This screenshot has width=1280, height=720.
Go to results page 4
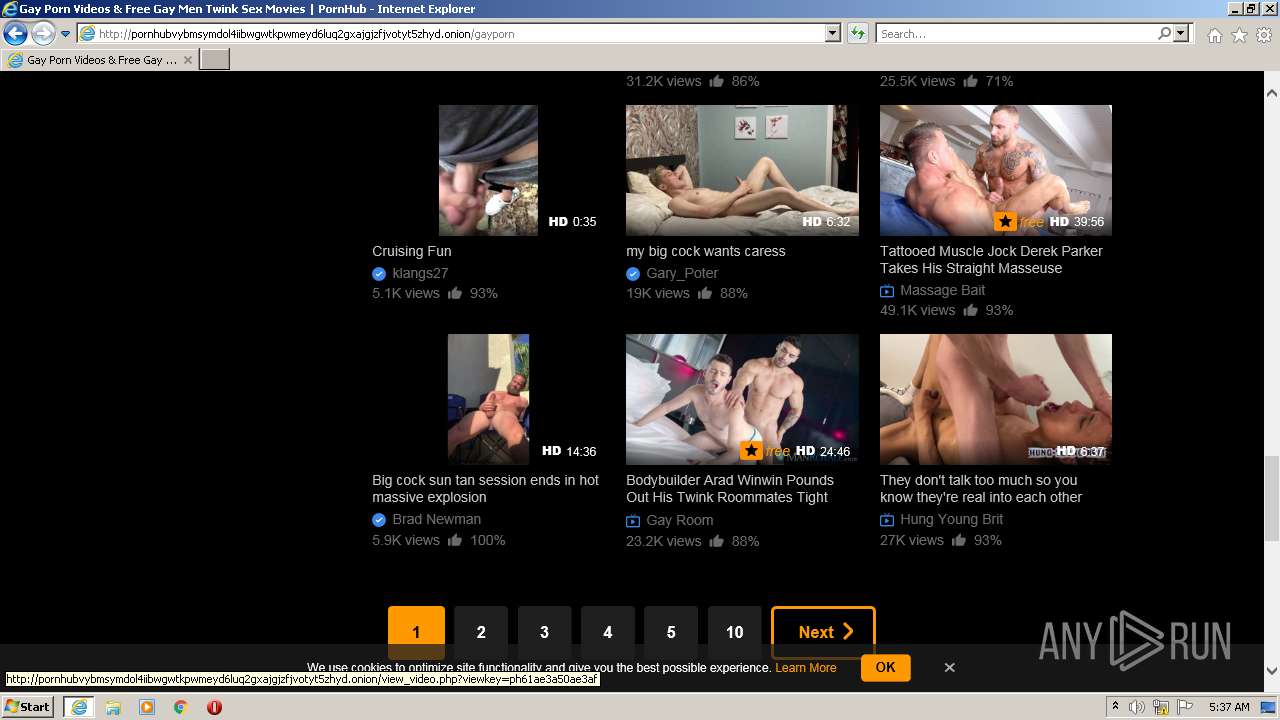point(607,632)
